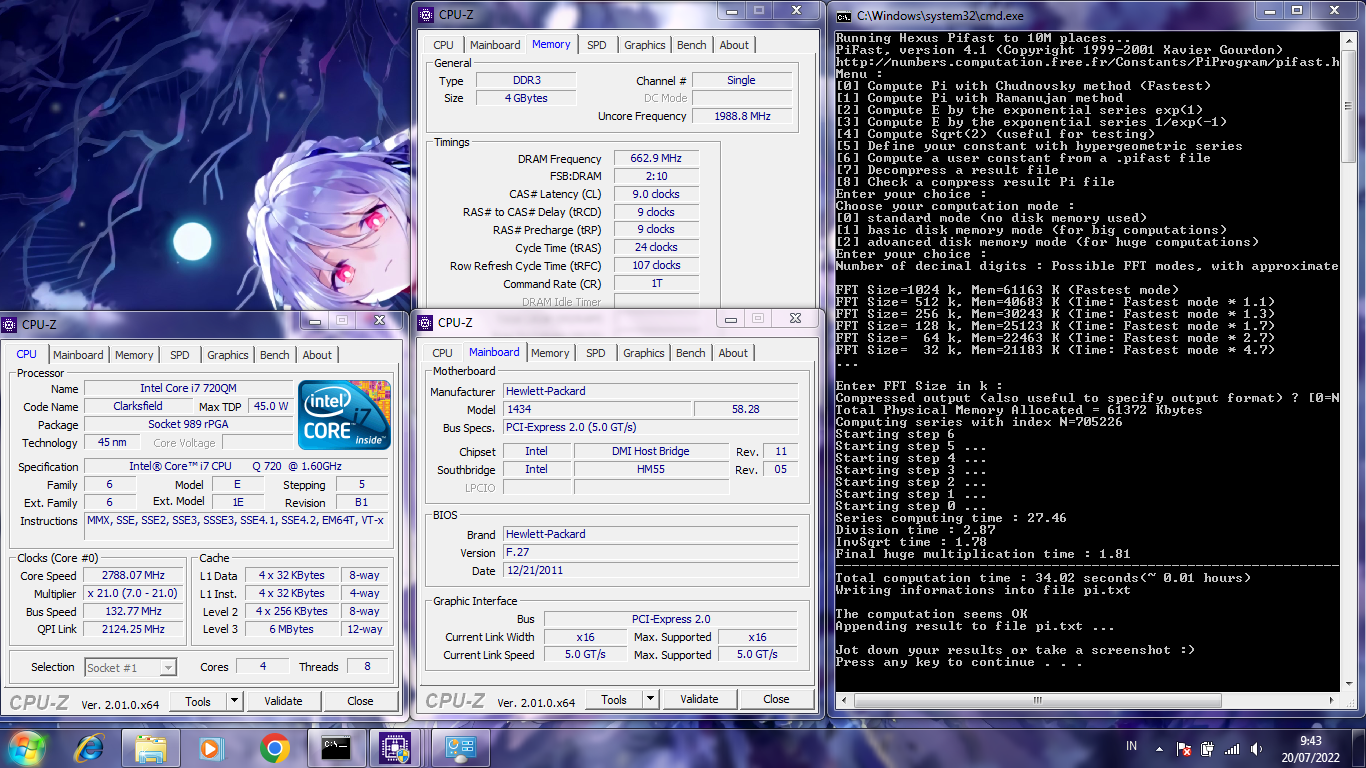Click the network signal tray icon
Viewport: 1366px width, 768px height.
pos(1231,748)
